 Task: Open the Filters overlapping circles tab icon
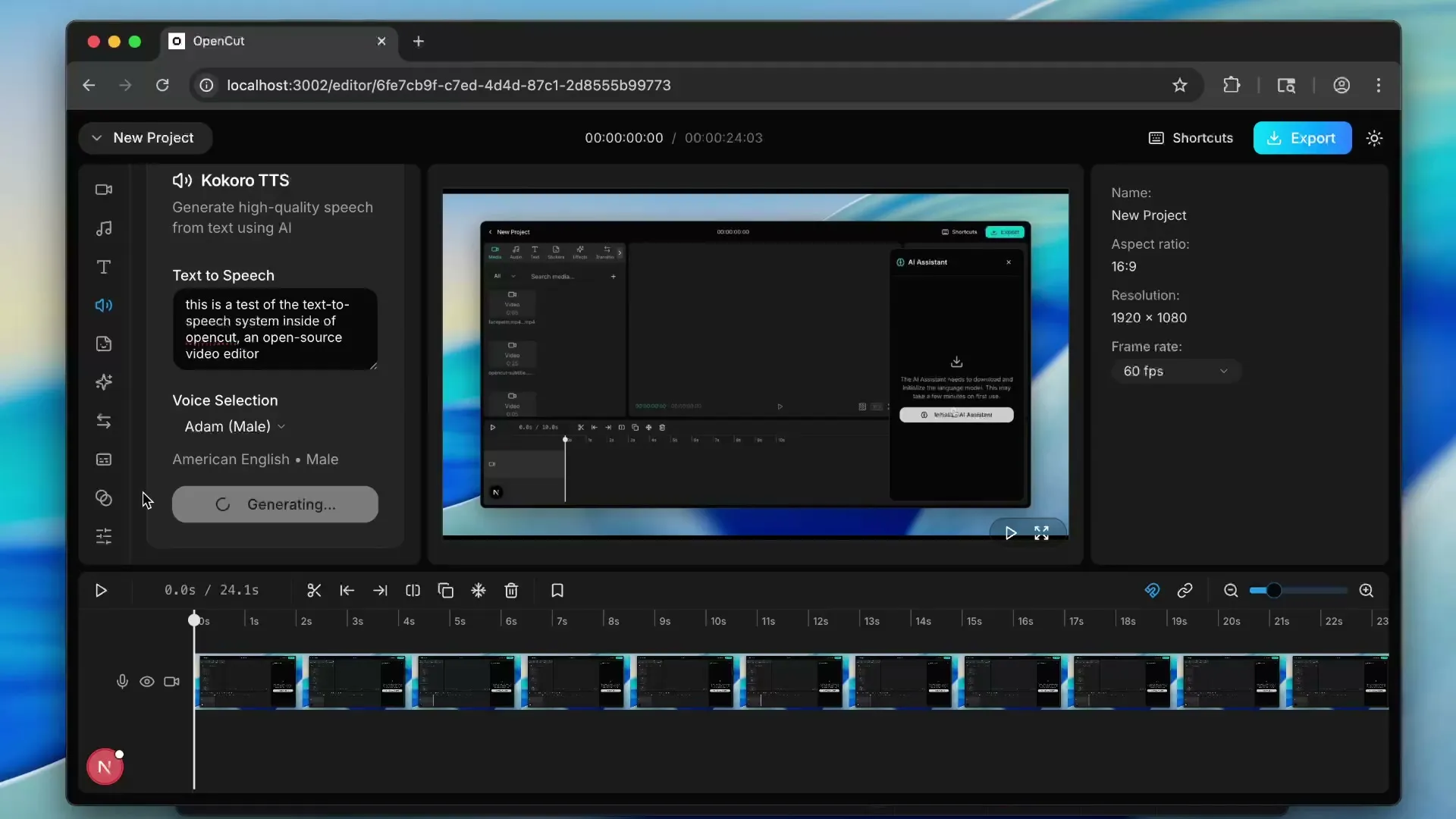104,498
